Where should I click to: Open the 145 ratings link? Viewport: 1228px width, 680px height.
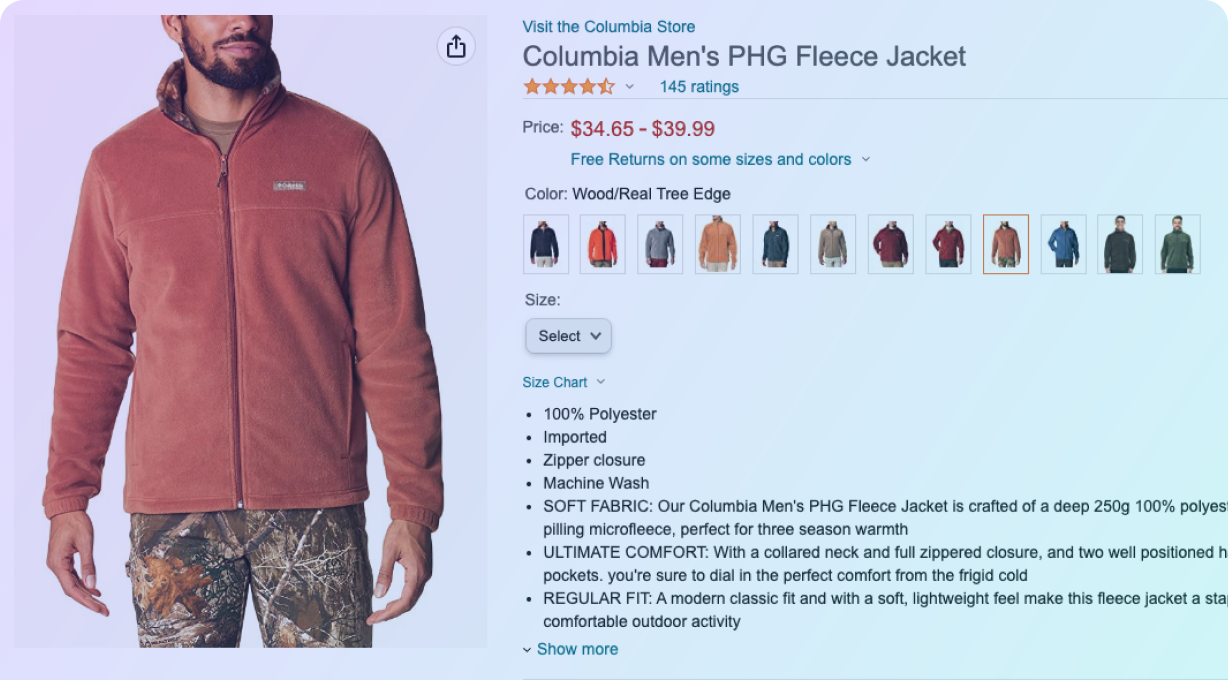click(x=699, y=87)
